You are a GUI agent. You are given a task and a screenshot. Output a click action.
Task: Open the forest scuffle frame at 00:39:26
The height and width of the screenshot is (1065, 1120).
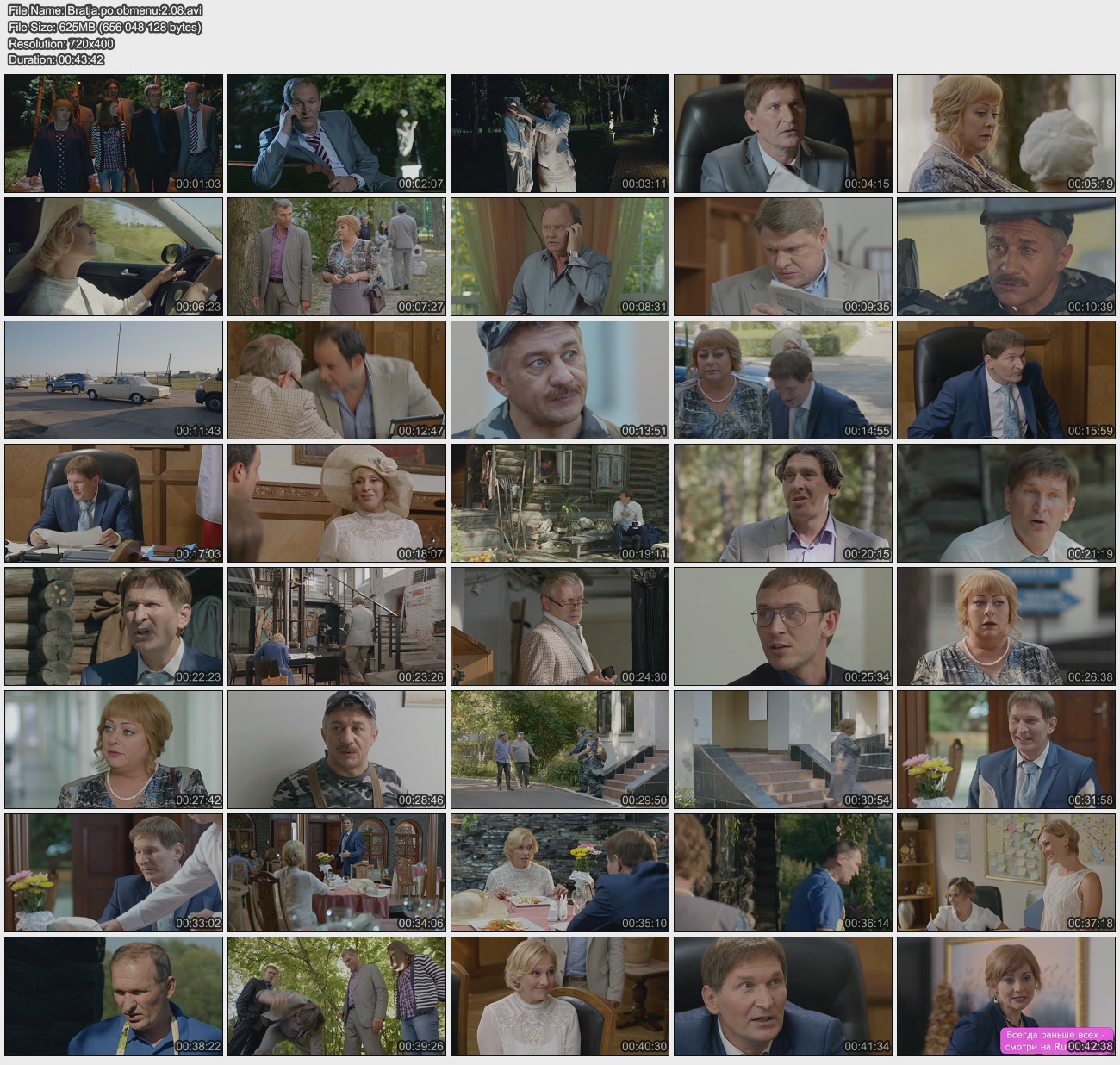click(337, 996)
